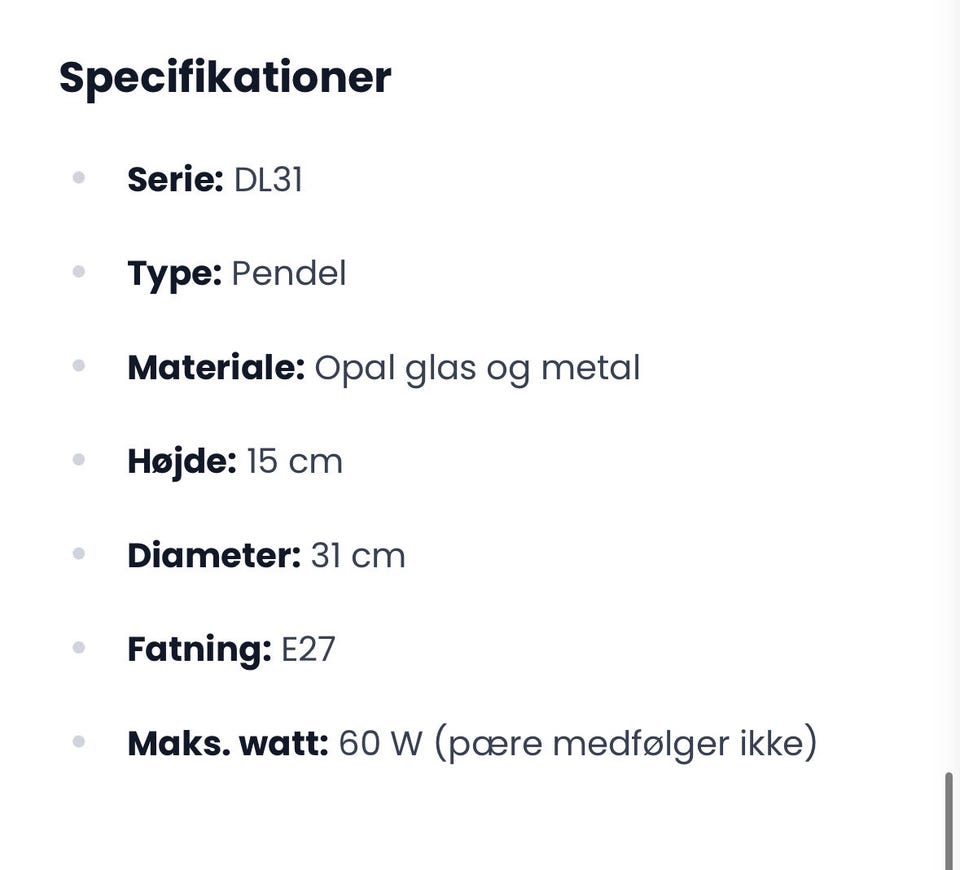
Task: Click the Specifikationer heading
Action: 225,78
